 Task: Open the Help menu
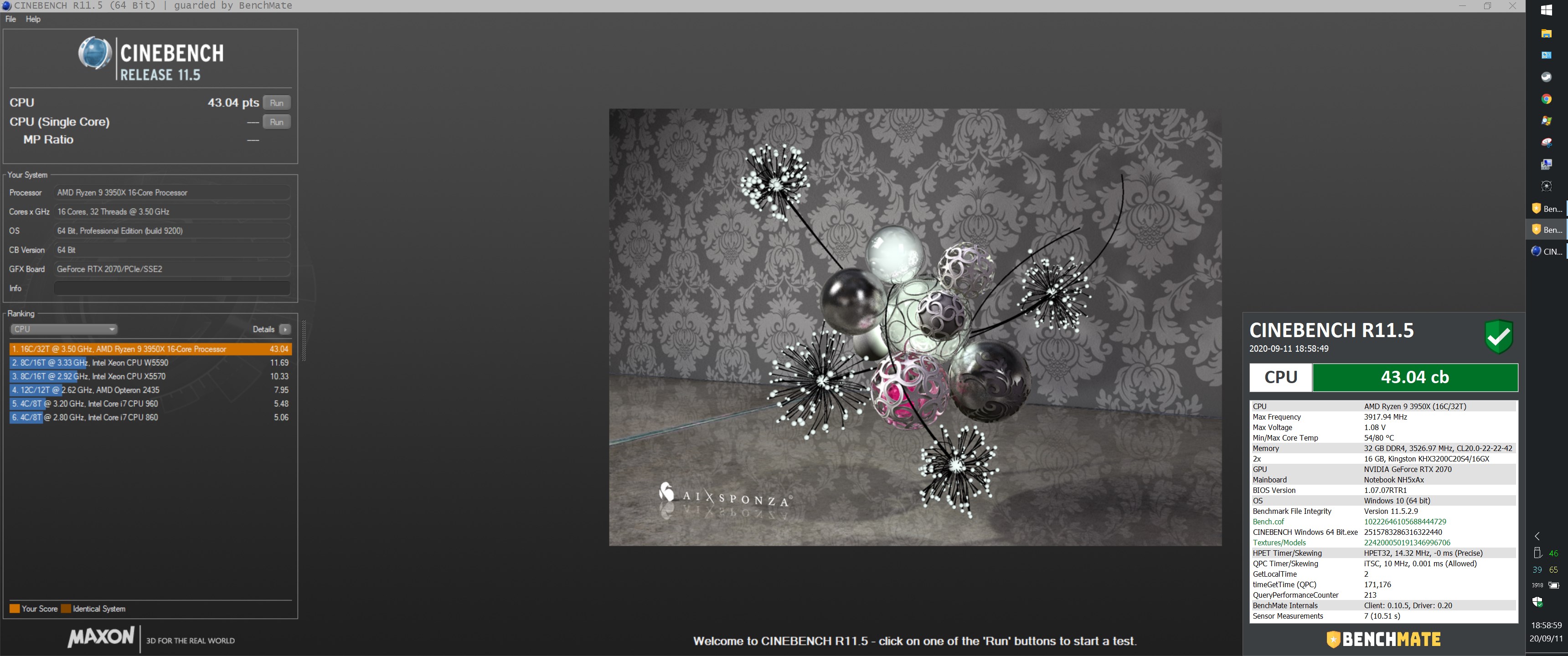tap(33, 19)
